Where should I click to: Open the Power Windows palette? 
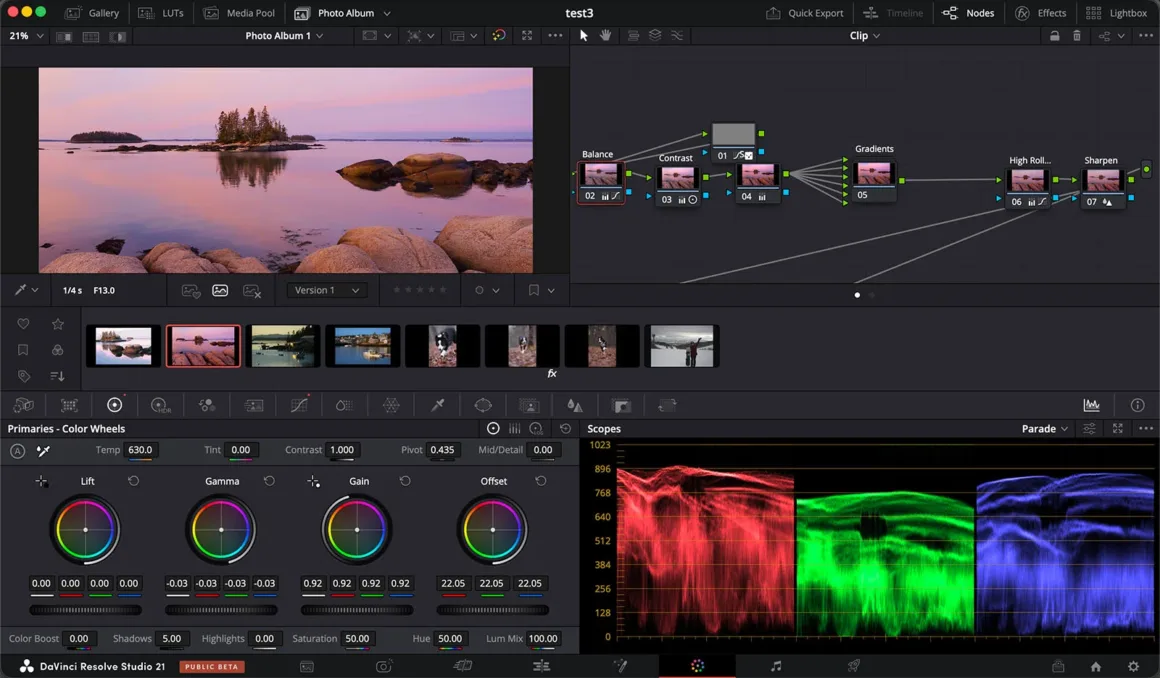tap(483, 404)
